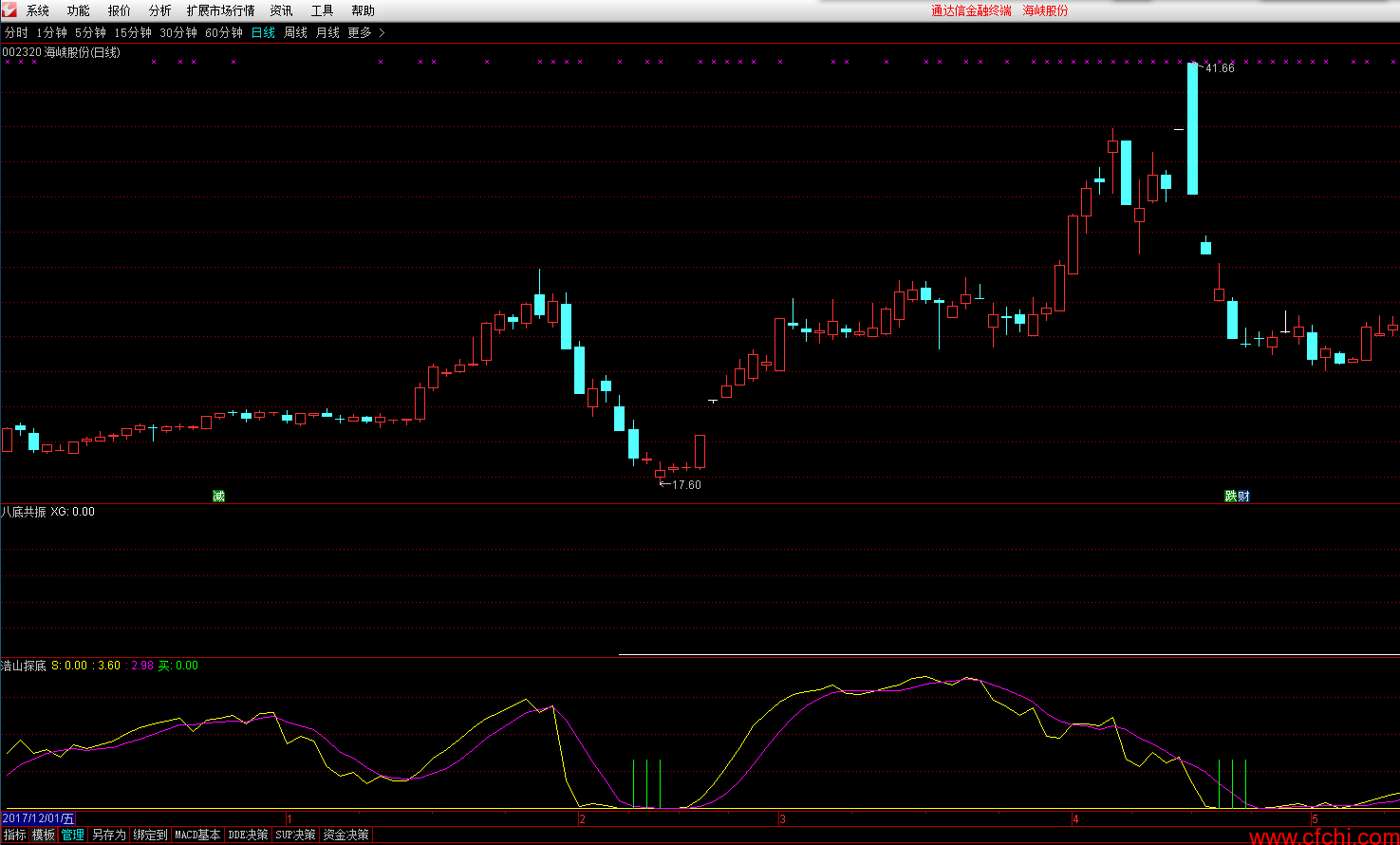Click the 八底共振 indicator label
This screenshot has width=1400, height=845.
pyautogui.click(x=24, y=511)
